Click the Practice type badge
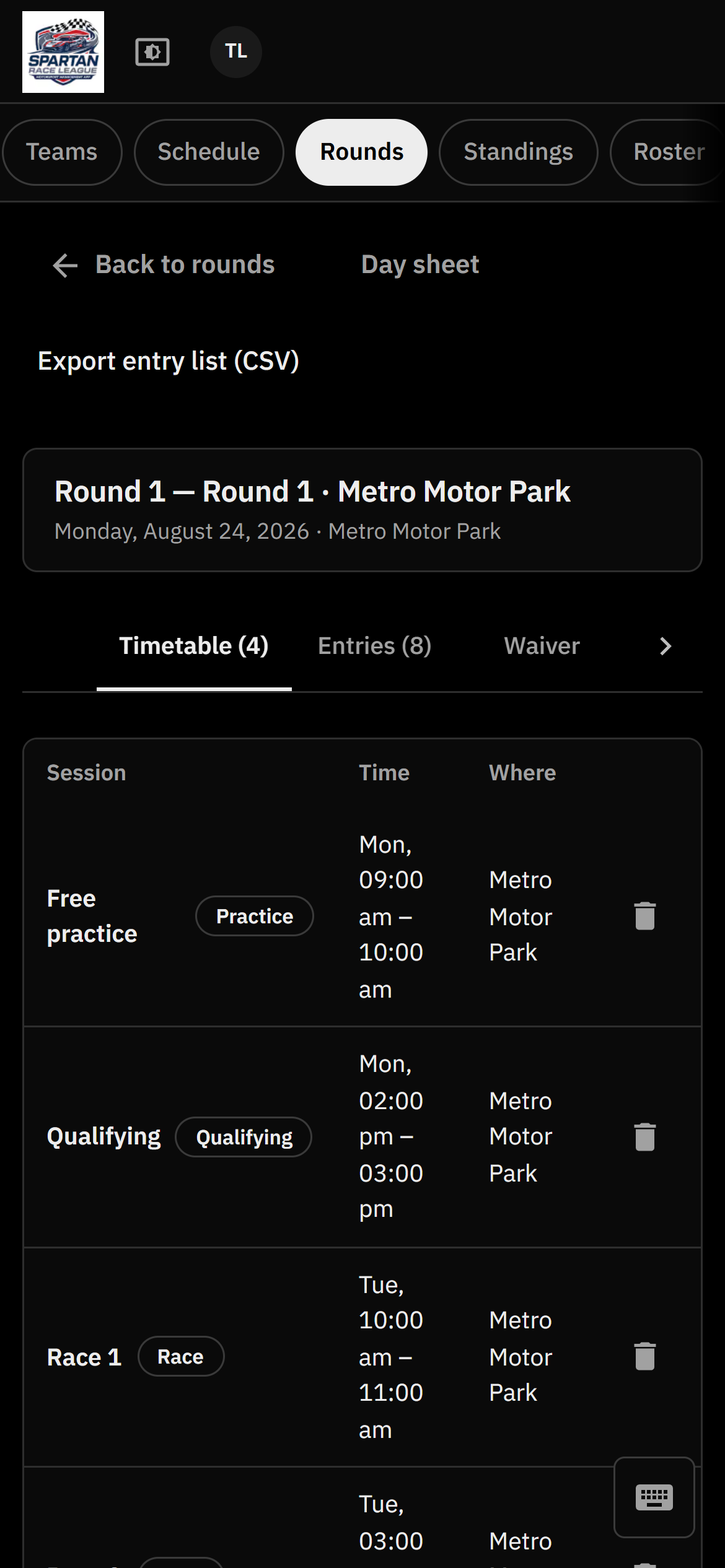The width and height of the screenshot is (725, 1568). (255, 916)
